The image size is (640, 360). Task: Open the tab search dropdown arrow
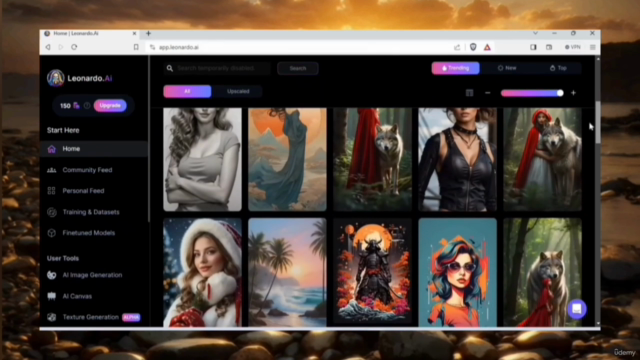pyautogui.click(x=536, y=33)
